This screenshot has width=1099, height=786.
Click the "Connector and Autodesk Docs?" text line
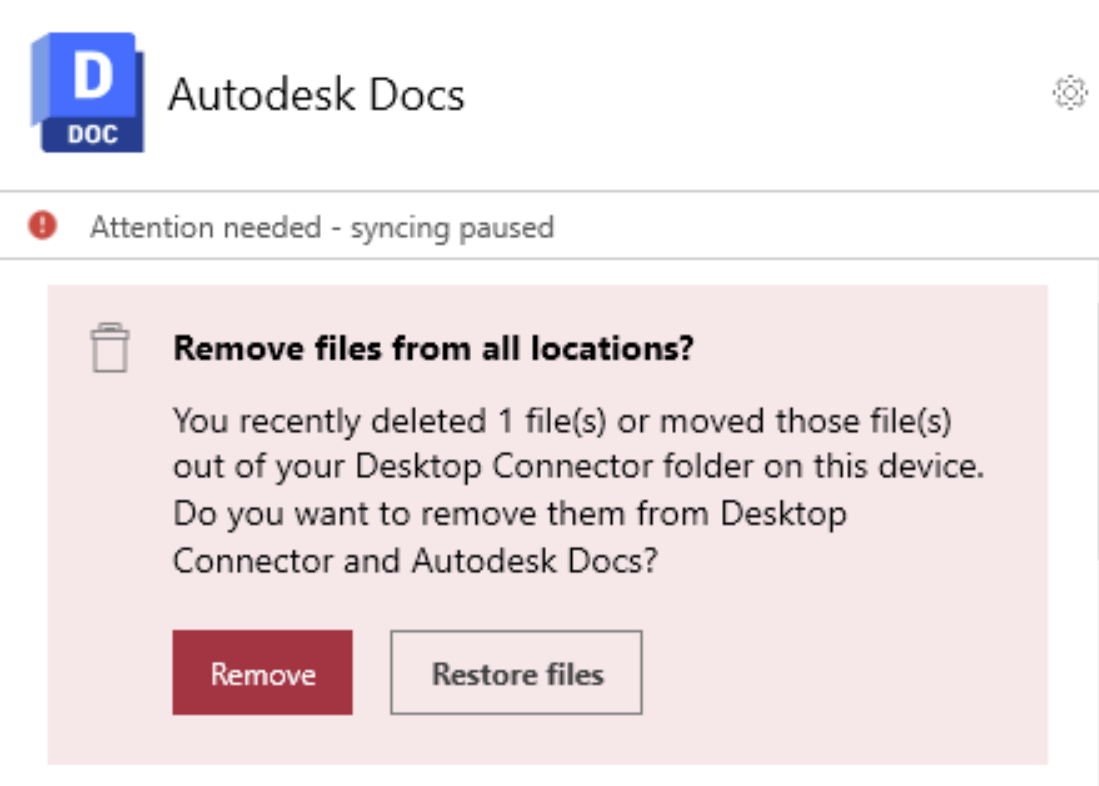pyautogui.click(x=415, y=560)
